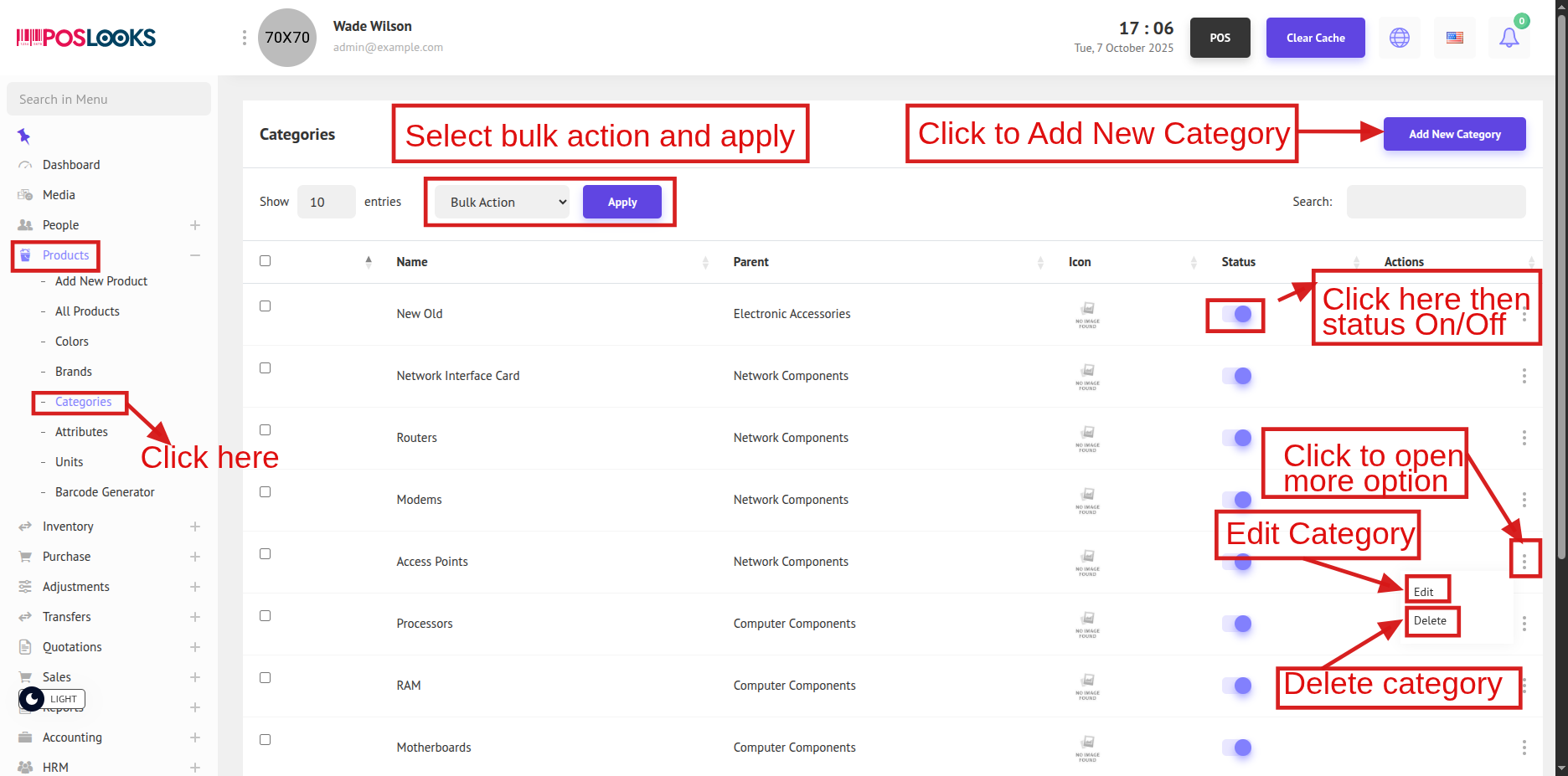The width and height of the screenshot is (1568, 776).
Task: Open Barcode Generator in the sidebar
Action: (105, 492)
